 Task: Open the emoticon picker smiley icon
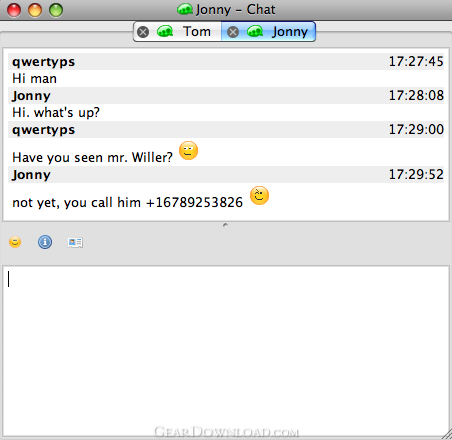click(x=15, y=242)
